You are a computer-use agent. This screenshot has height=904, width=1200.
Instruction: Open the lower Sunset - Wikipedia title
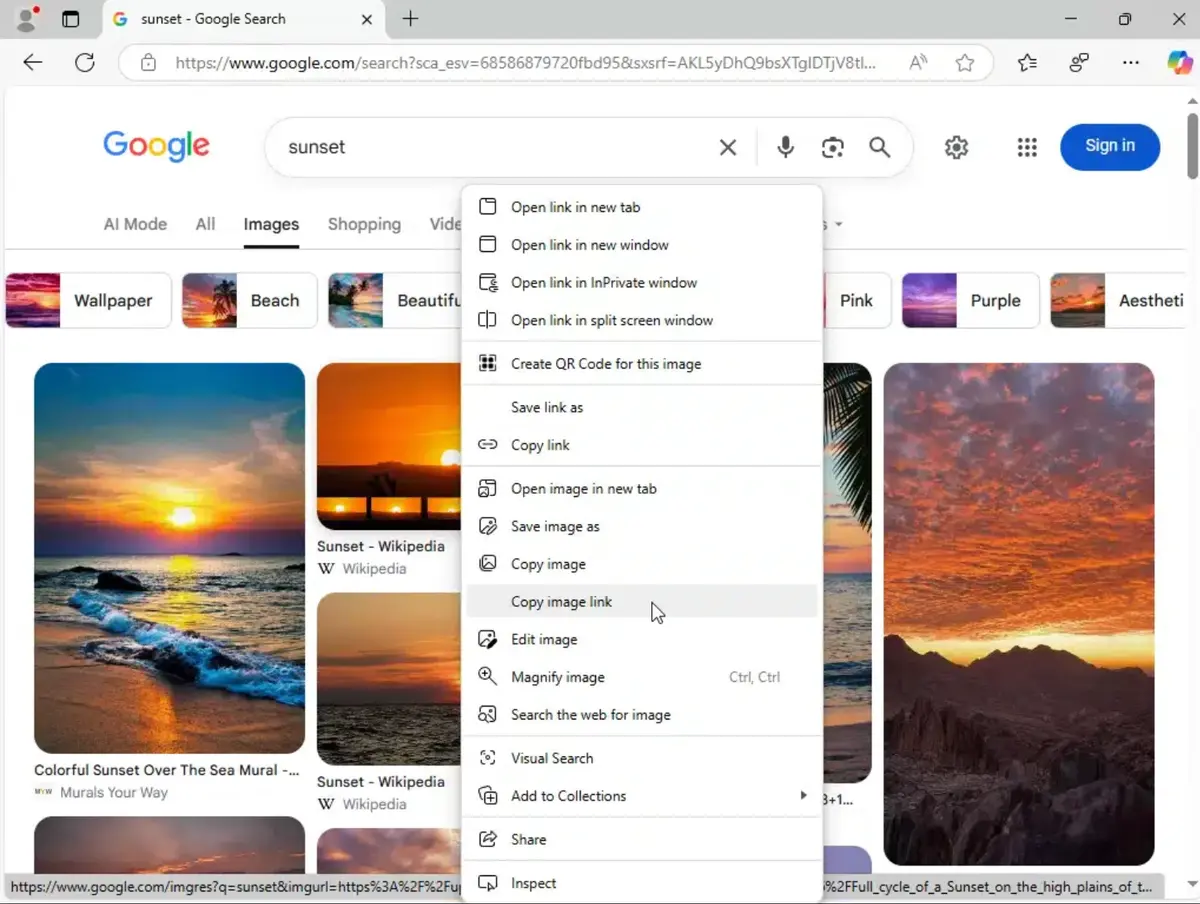coord(381,782)
